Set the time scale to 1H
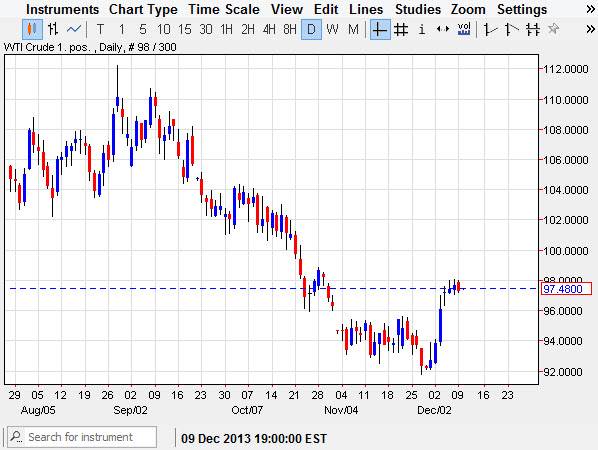This screenshot has height=450, width=598. pyautogui.click(x=227, y=29)
